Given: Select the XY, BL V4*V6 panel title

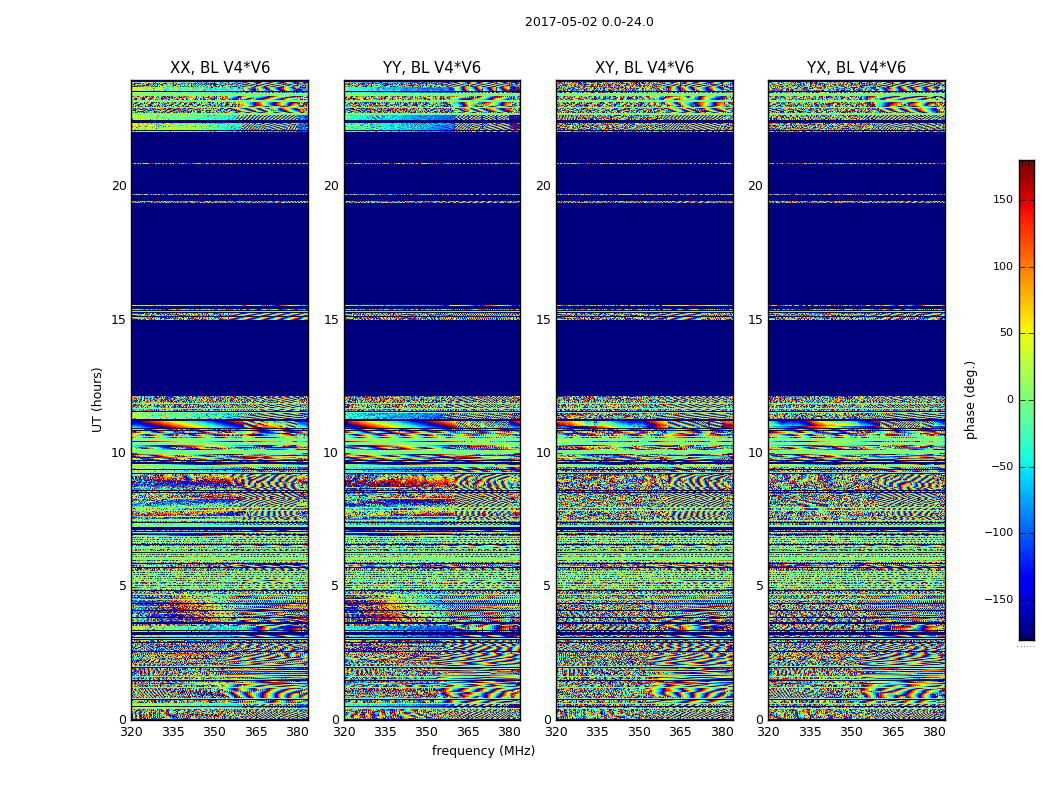Looking at the screenshot, I should pos(644,68).
